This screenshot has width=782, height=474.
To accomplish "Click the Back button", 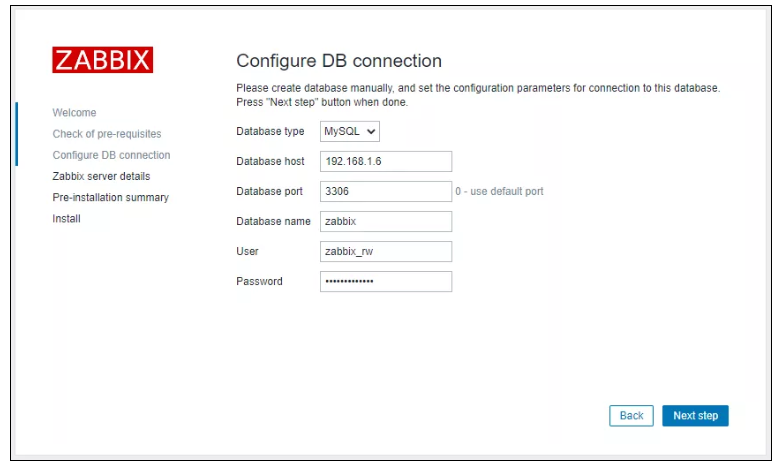I will [x=631, y=416].
